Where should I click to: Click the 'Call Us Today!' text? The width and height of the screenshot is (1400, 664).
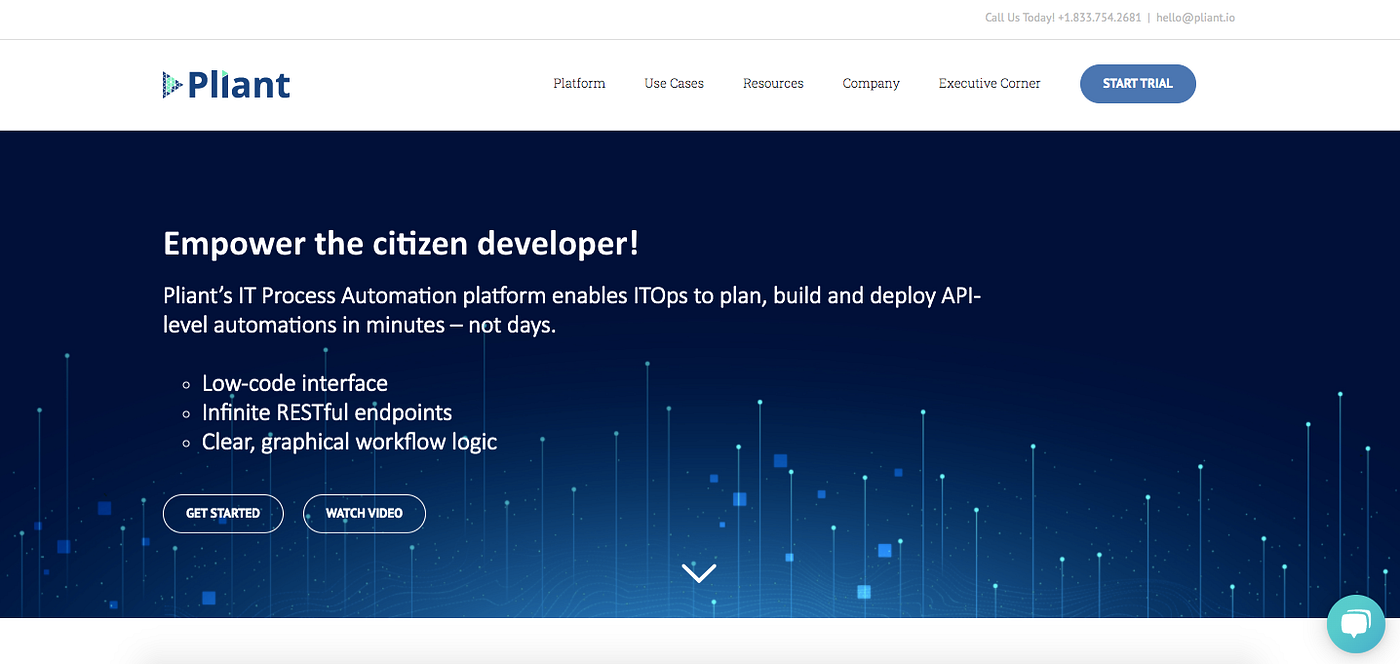1020,18
